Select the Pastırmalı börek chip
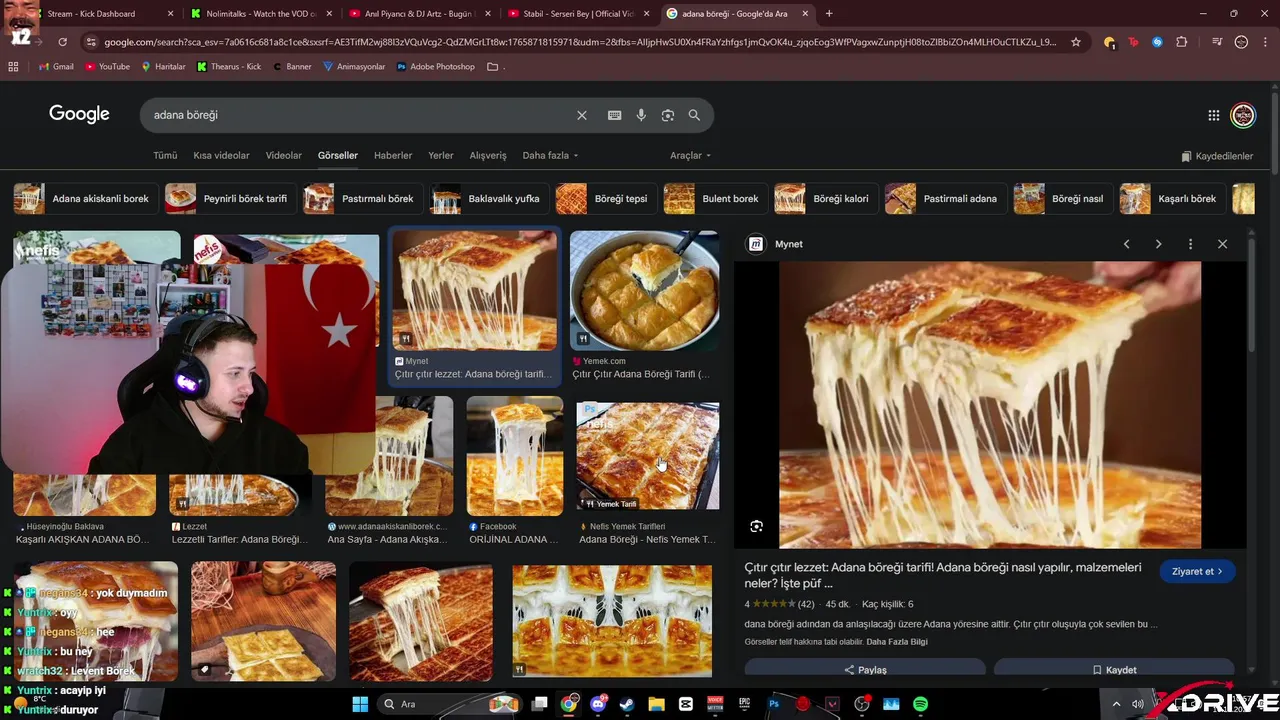The image size is (1280, 720). point(363,199)
